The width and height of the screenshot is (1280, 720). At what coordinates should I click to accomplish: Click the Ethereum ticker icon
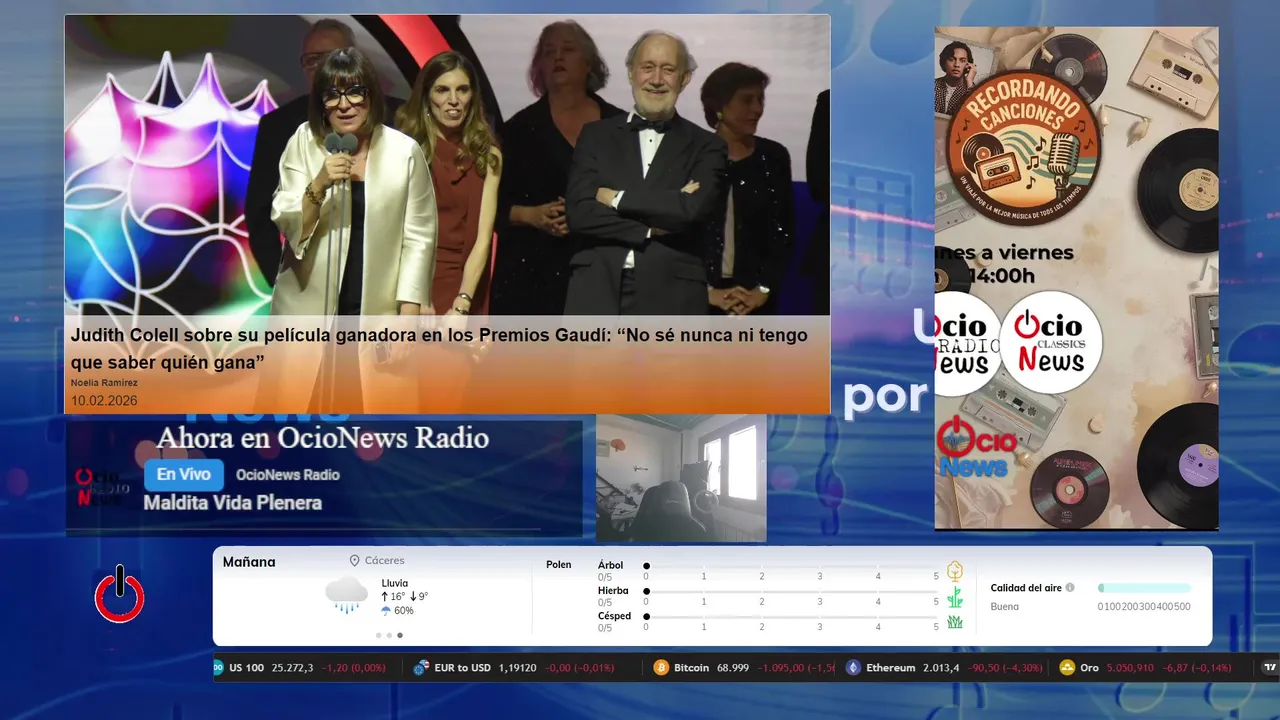click(853, 668)
